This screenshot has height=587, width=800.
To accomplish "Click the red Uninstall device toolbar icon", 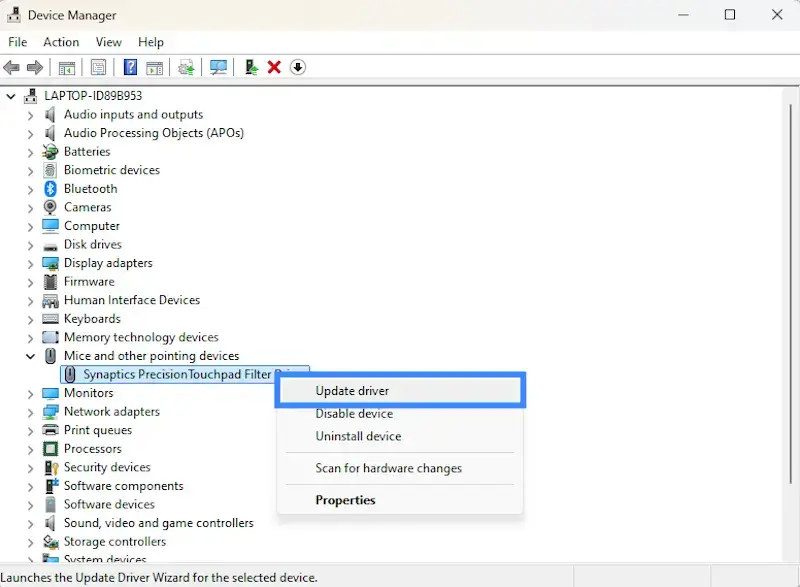I will pyautogui.click(x=274, y=67).
